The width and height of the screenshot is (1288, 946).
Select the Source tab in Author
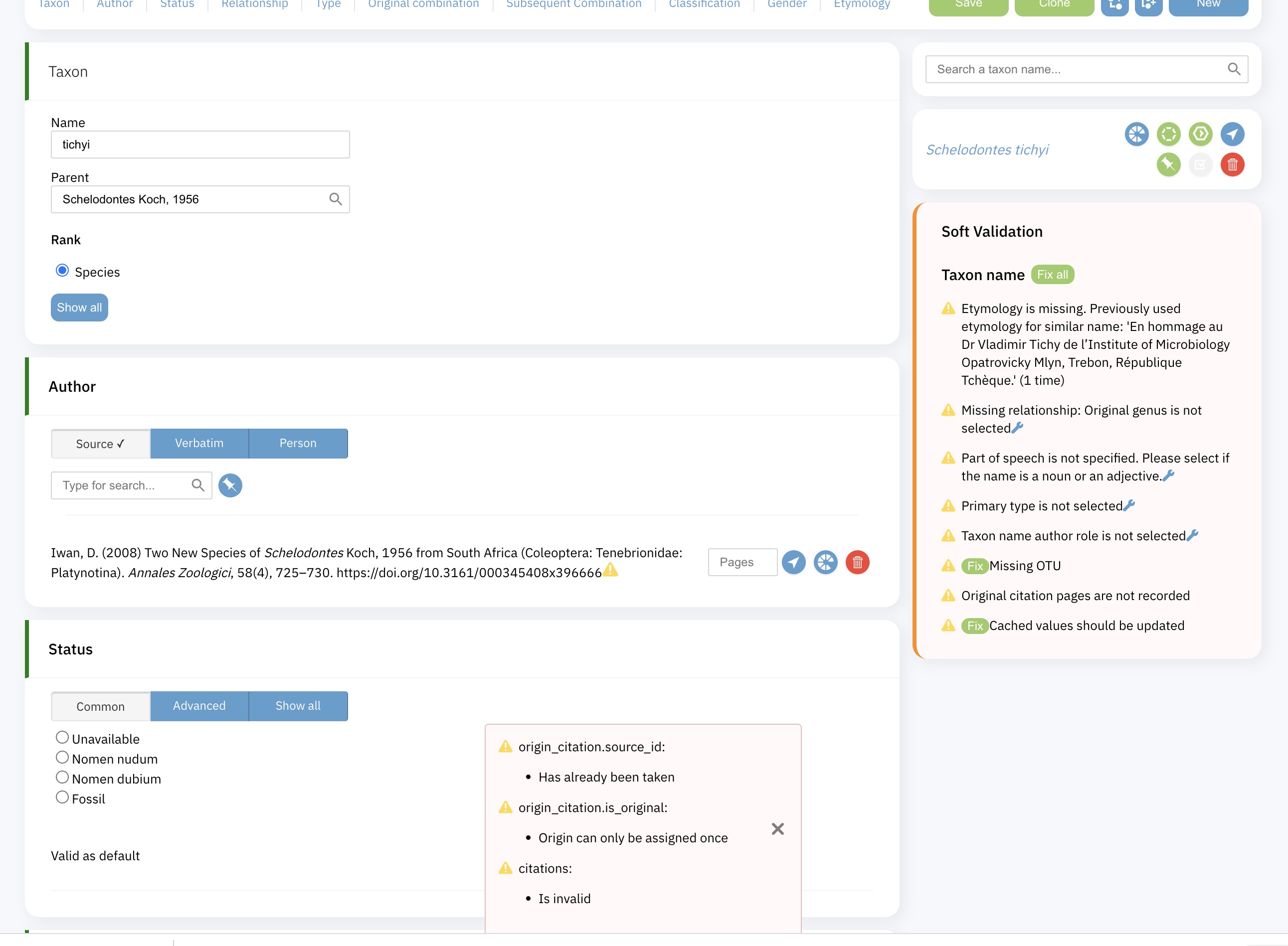(x=101, y=444)
